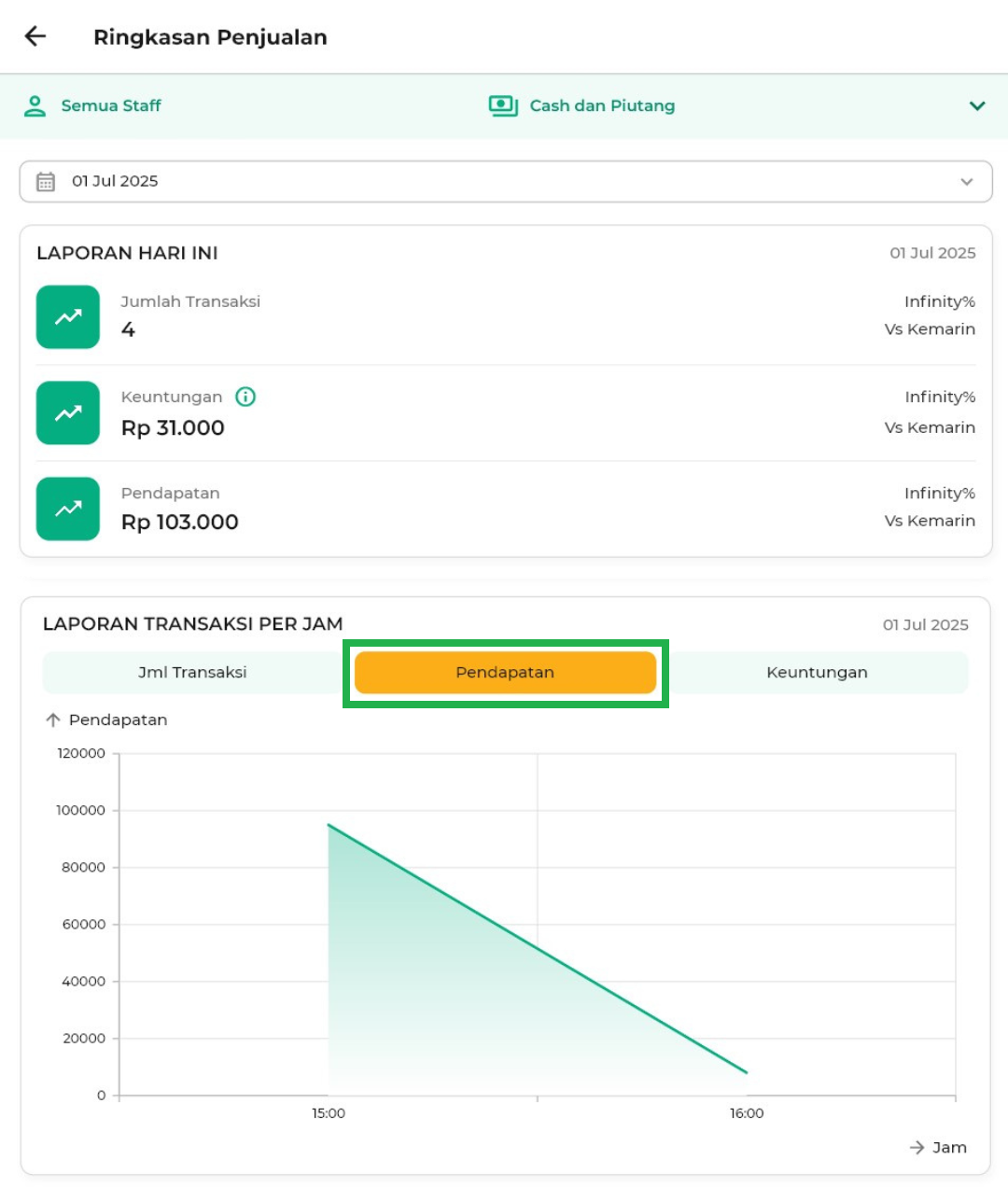
Task: Expand the date picker chevron arrow
Action: click(967, 182)
